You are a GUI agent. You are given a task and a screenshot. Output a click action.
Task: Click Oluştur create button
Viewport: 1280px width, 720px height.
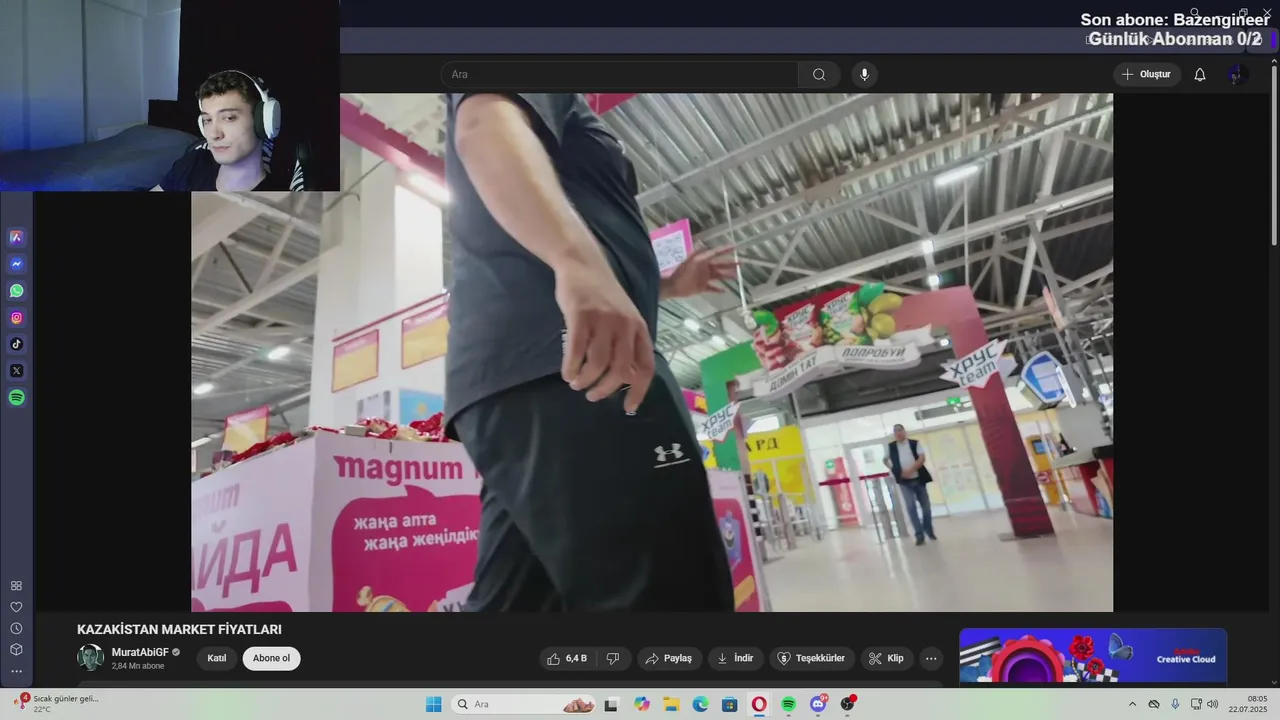pos(1147,74)
